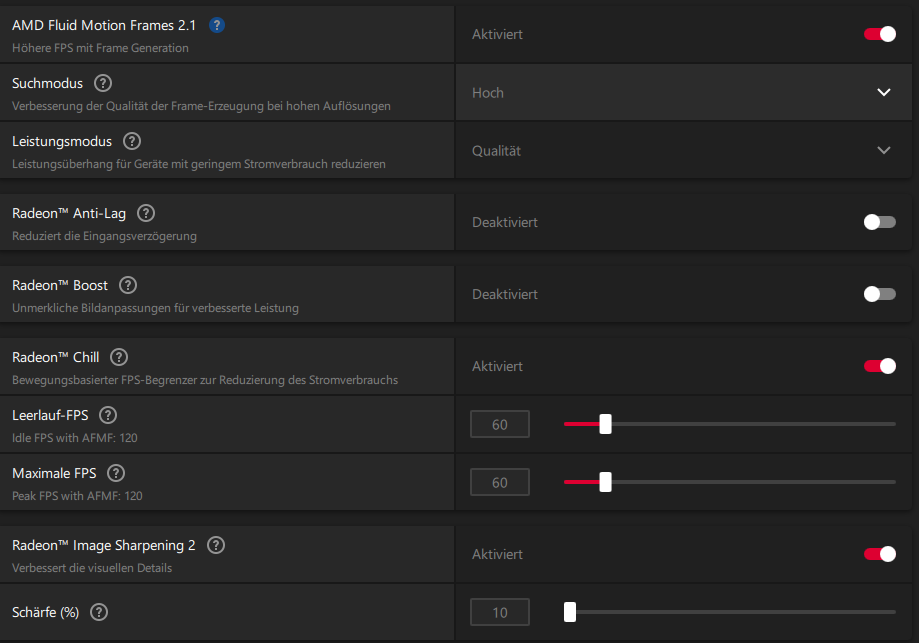This screenshot has width=919, height=643.
Task: Open Radeon Chill info icon
Action: [x=119, y=357]
